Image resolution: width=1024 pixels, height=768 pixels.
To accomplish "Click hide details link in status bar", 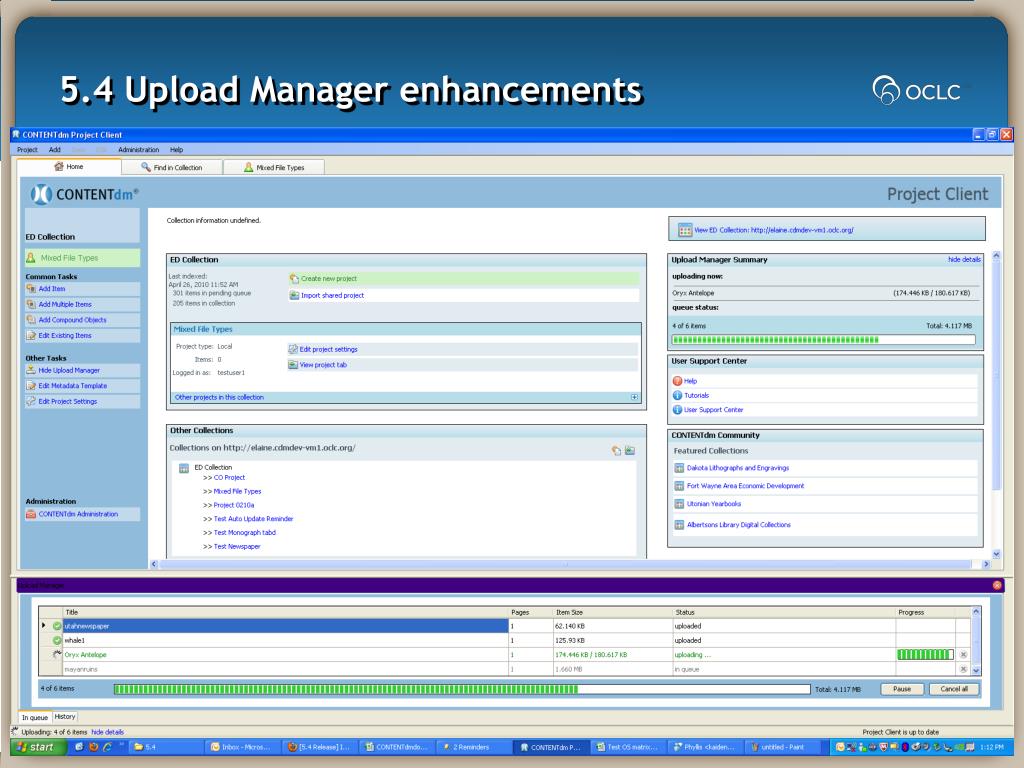I will [107, 732].
